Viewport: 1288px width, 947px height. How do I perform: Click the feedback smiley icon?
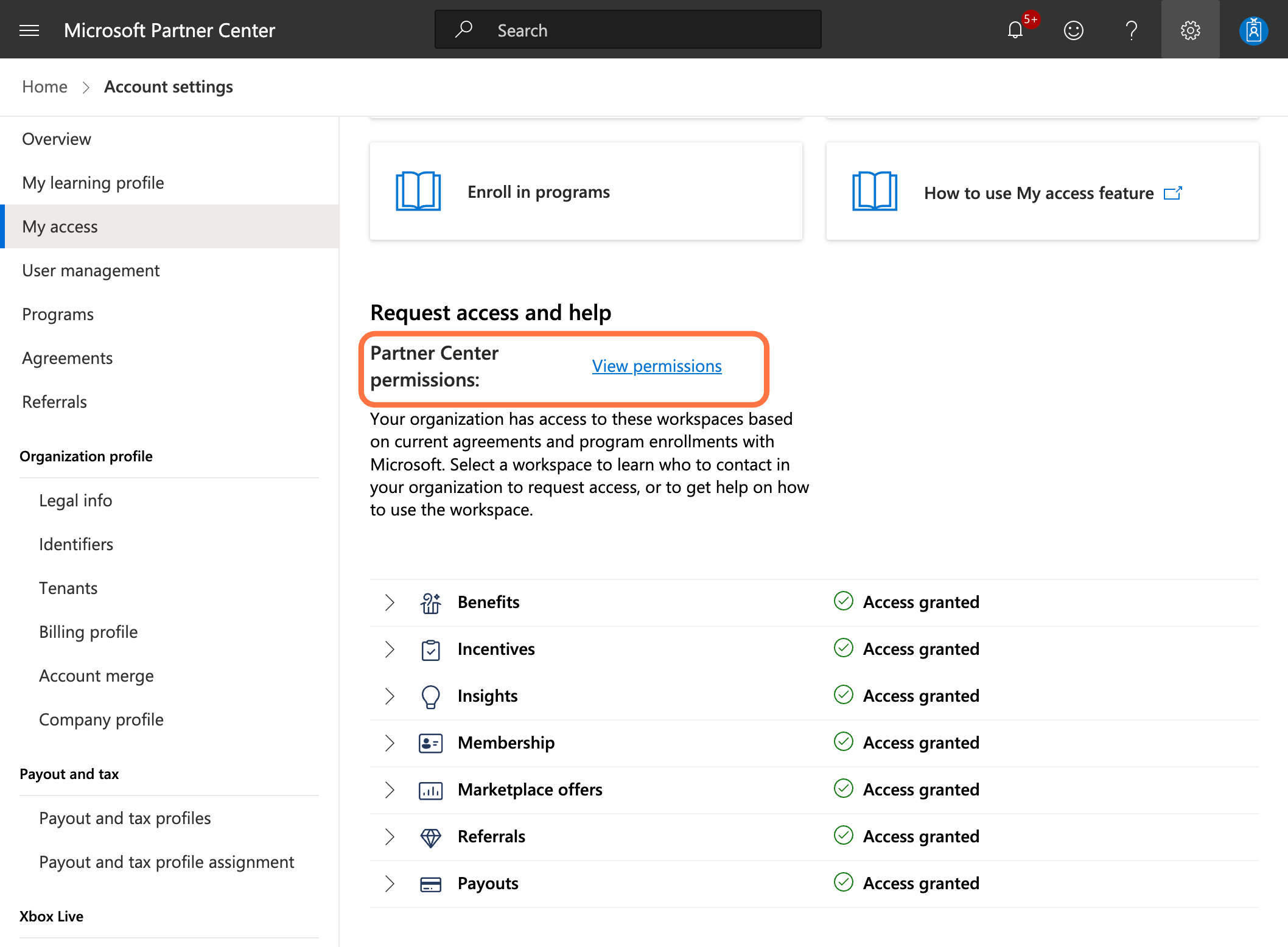tap(1074, 30)
